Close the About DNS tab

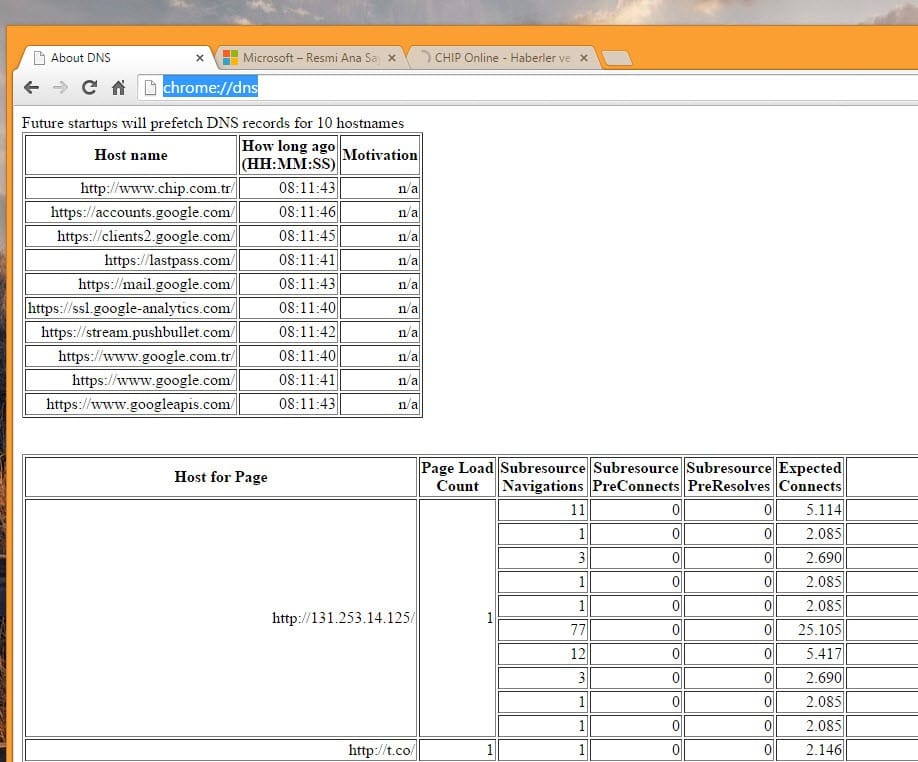pyautogui.click(x=200, y=58)
